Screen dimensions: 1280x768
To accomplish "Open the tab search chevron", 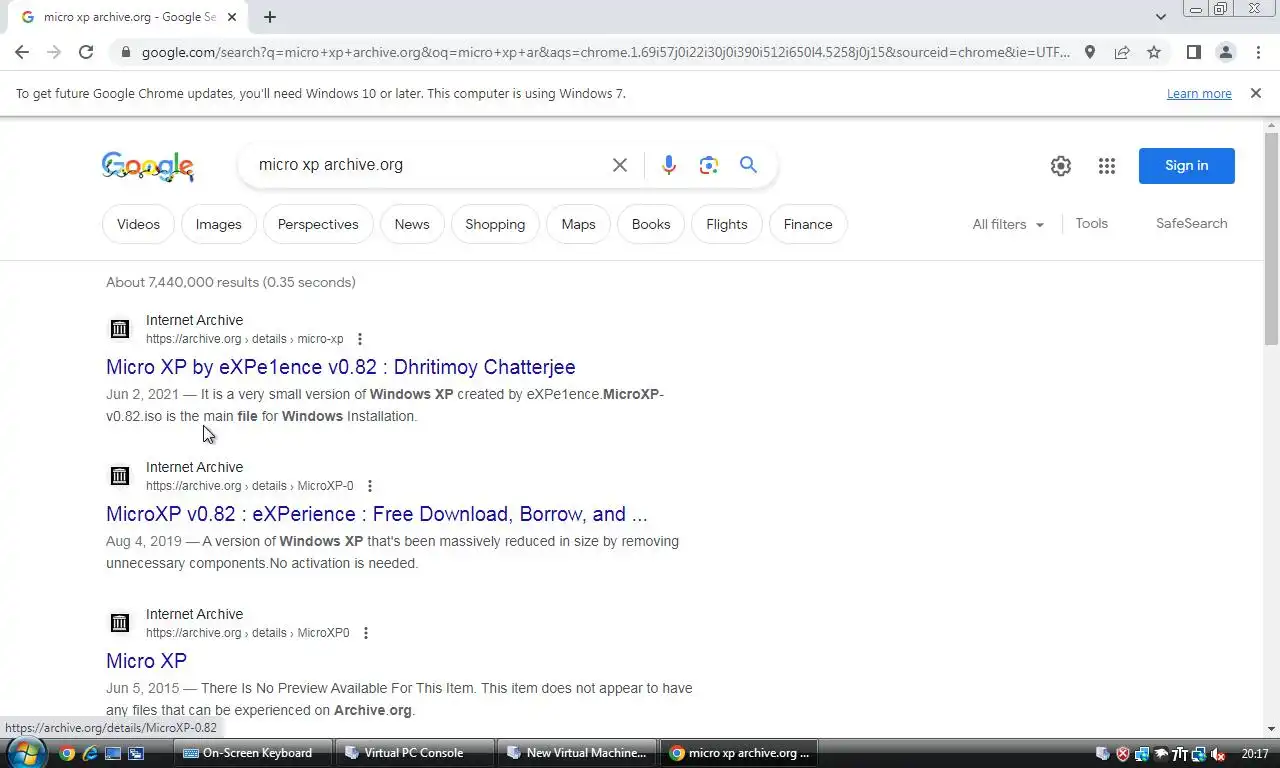I will tap(1161, 17).
